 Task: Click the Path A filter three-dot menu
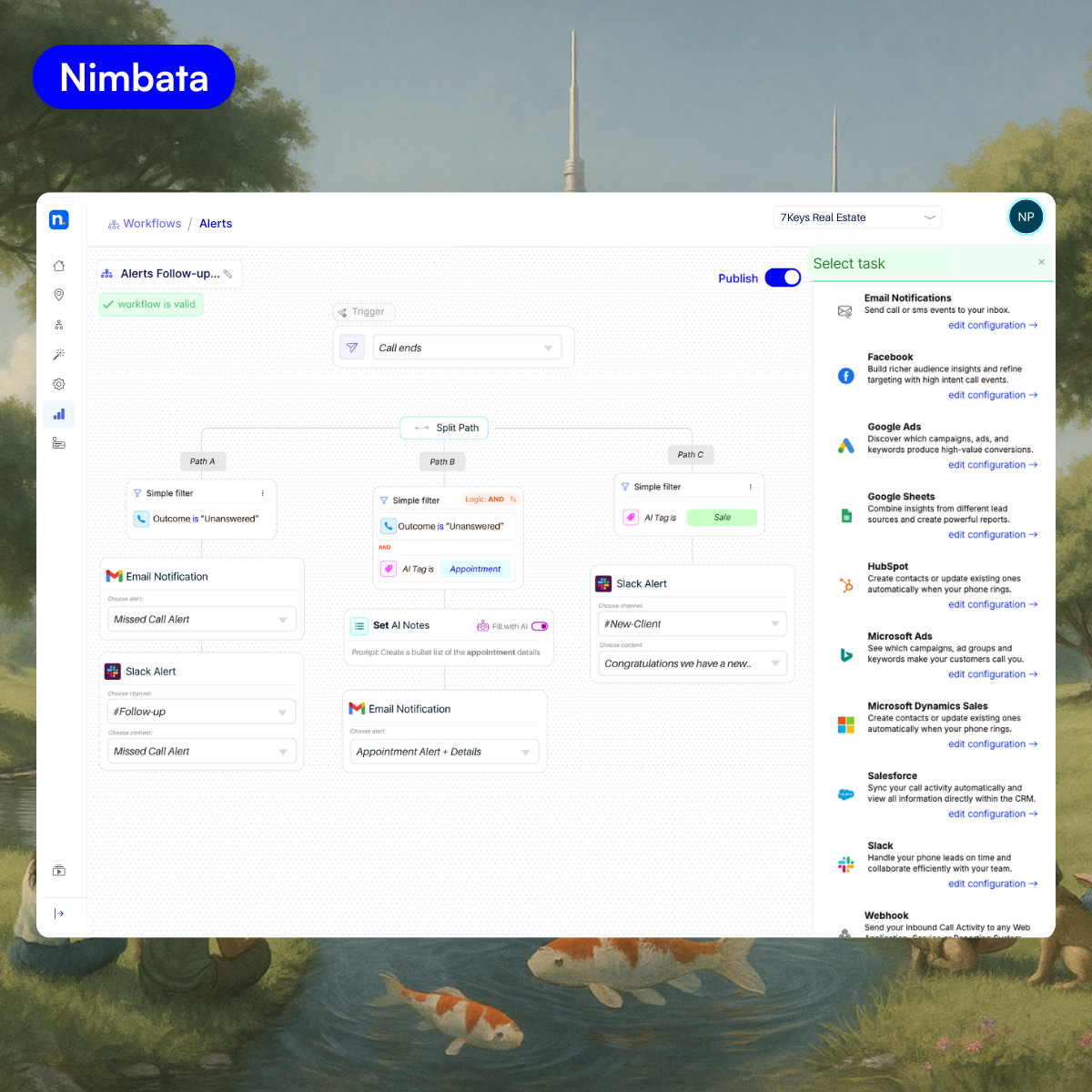[x=263, y=493]
